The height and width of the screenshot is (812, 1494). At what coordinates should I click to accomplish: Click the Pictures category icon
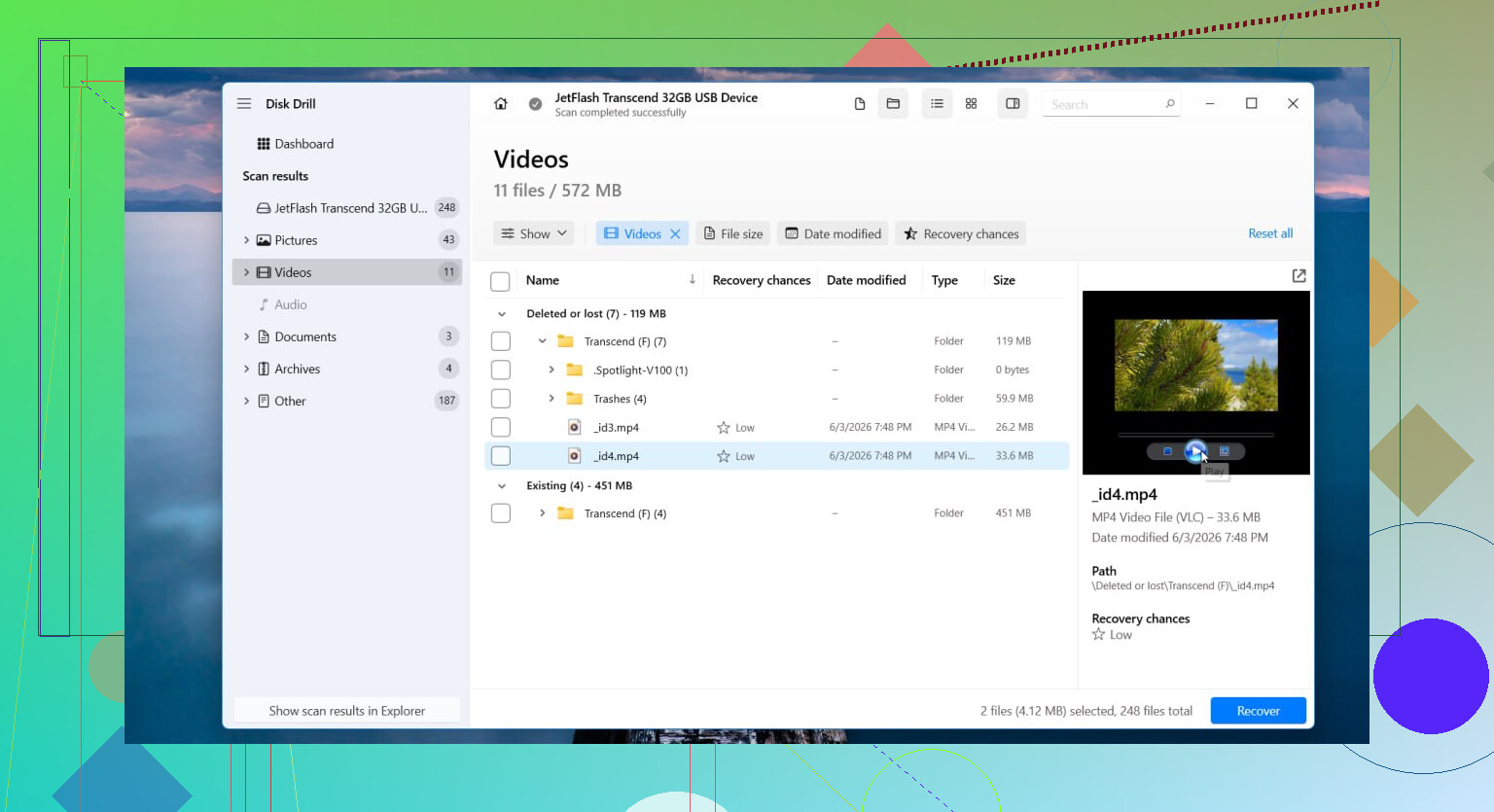click(x=263, y=240)
